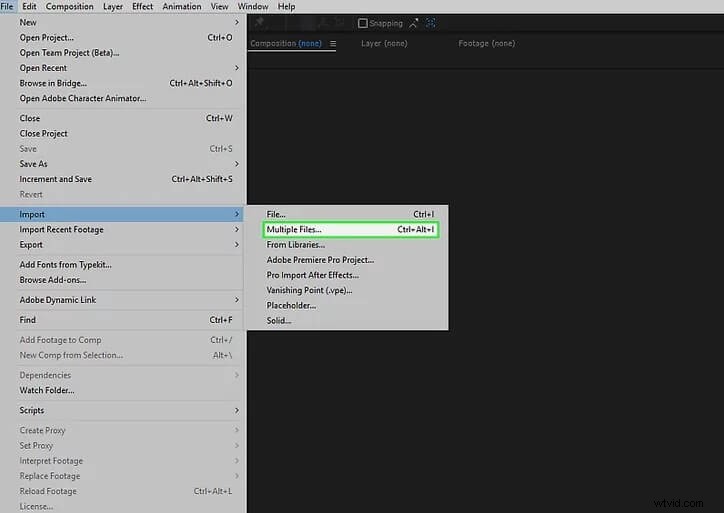
Task: Switch to the Footage (none) tab
Action: coord(487,43)
